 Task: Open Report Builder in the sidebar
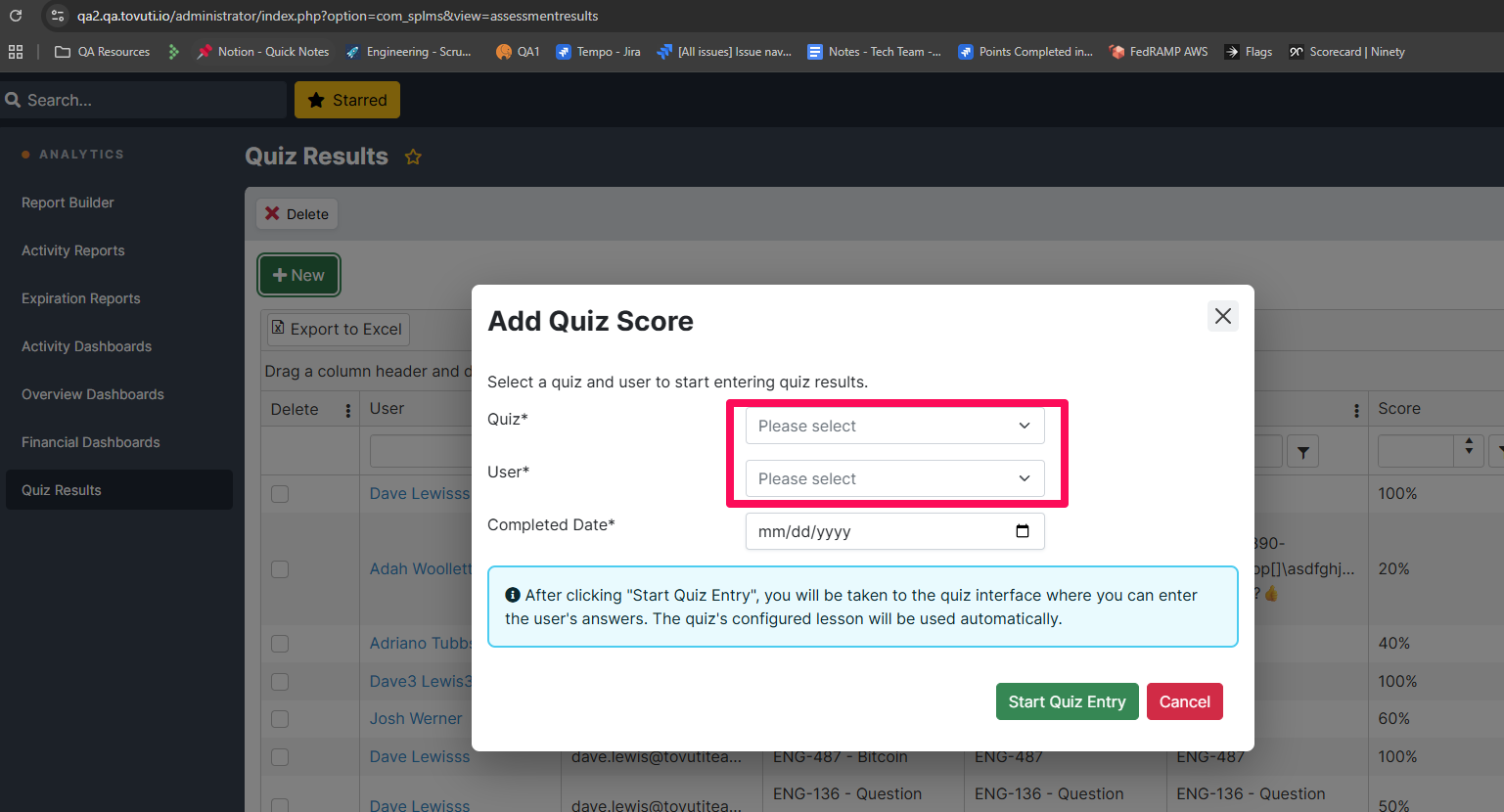pos(68,203)
